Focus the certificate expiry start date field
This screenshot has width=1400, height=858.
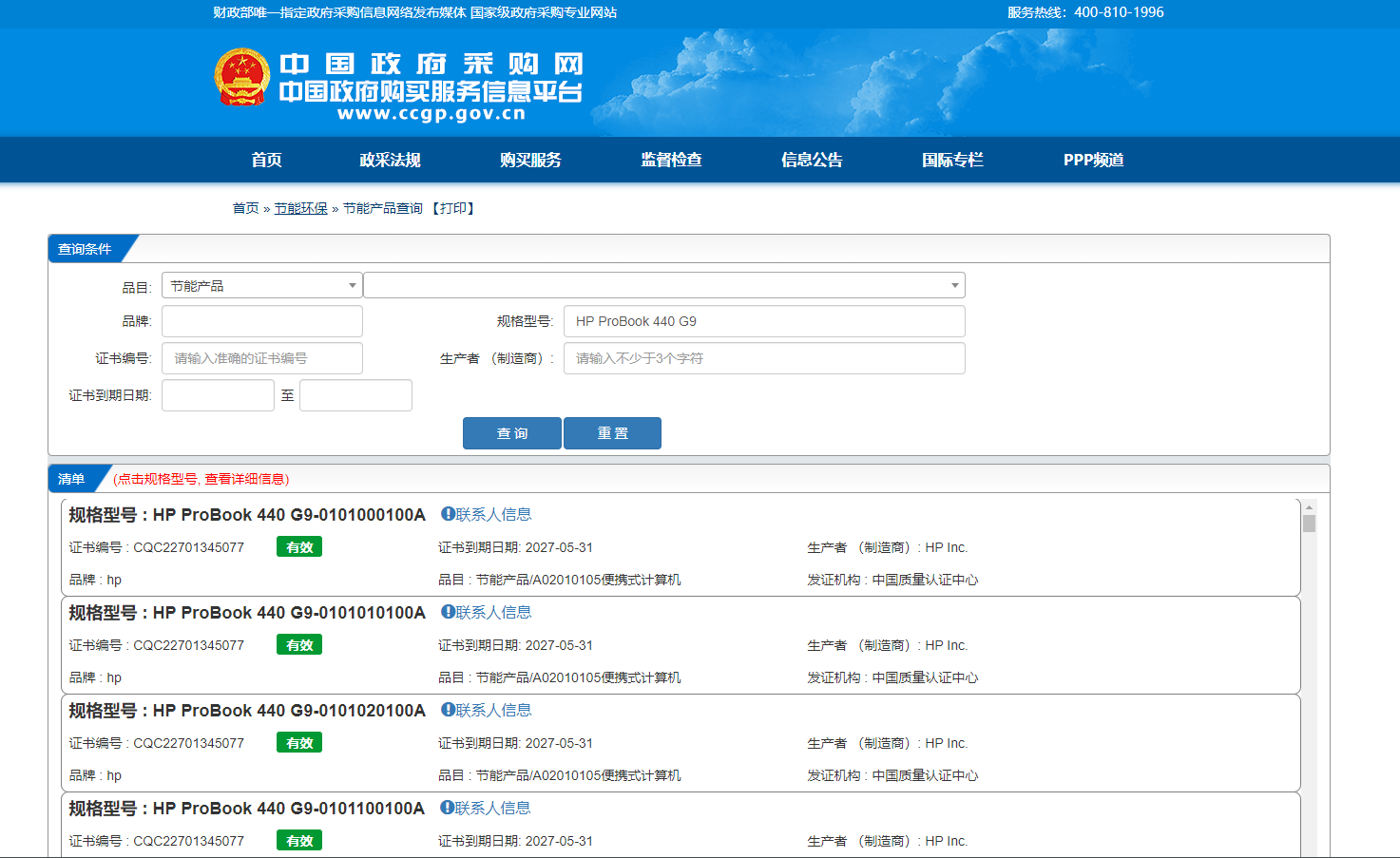[218, 395]
